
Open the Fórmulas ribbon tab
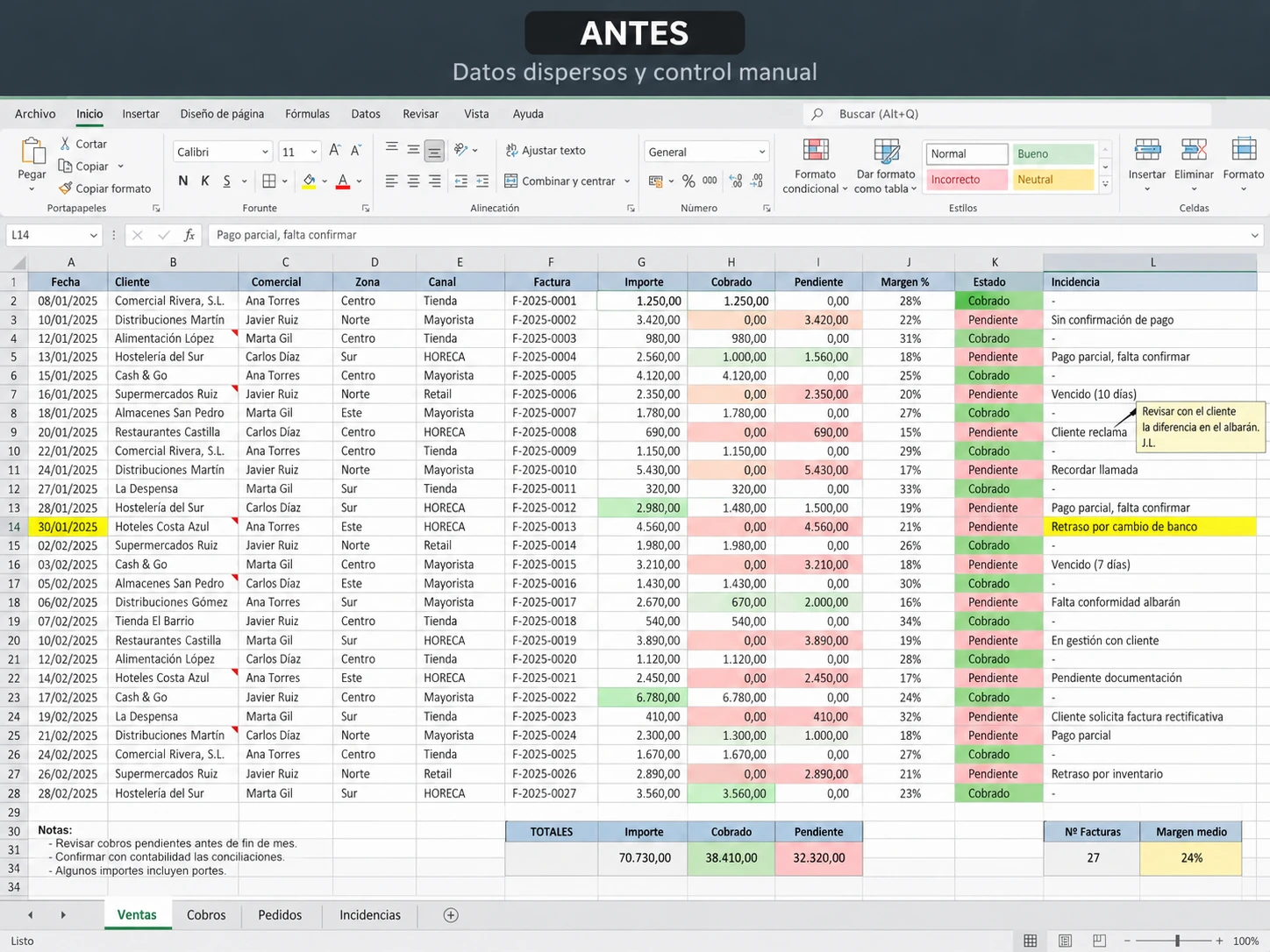(x=307, y=114)
